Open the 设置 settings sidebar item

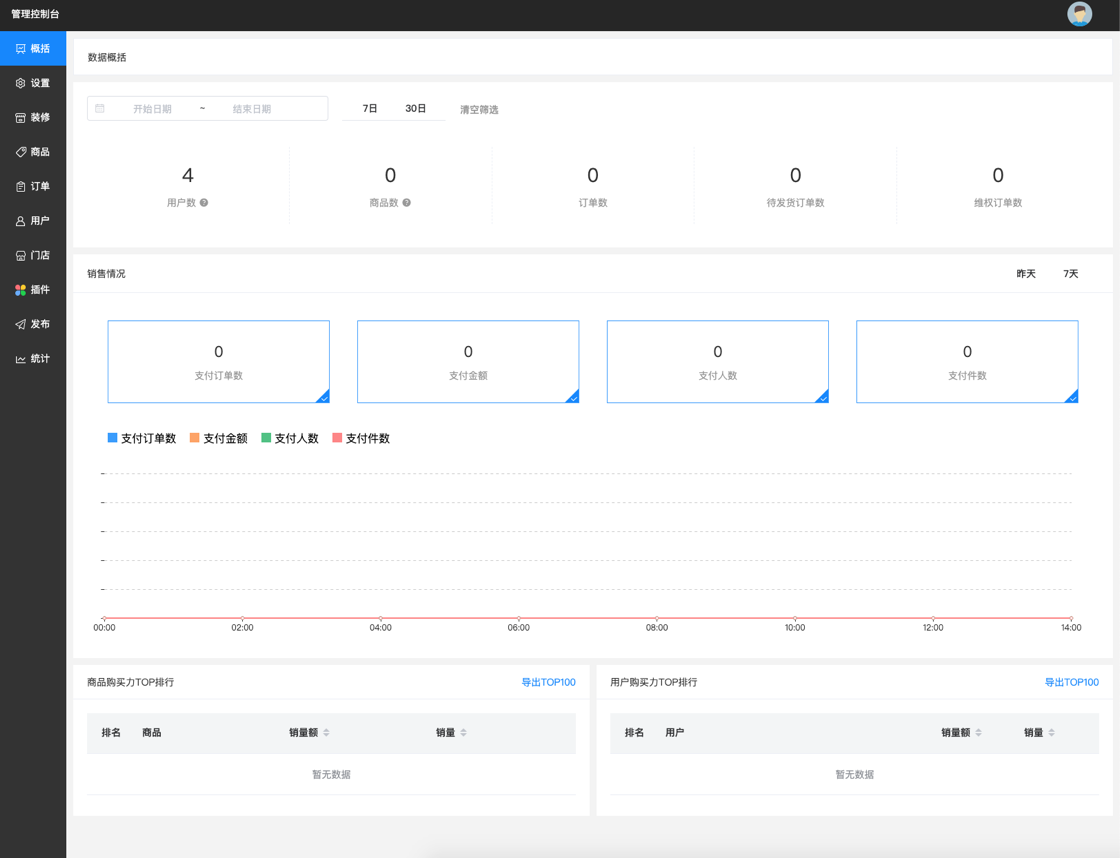coord(33,83)
